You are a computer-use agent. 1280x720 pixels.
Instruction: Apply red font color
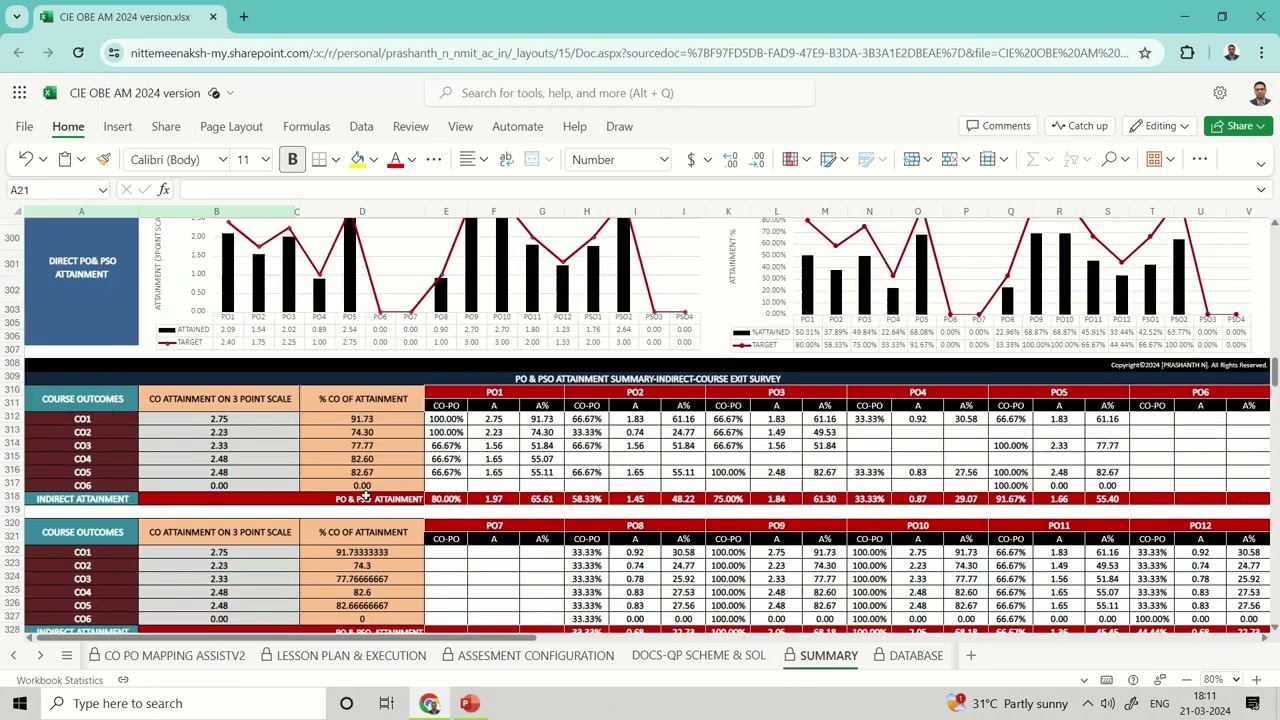click(x=395, y=159)
